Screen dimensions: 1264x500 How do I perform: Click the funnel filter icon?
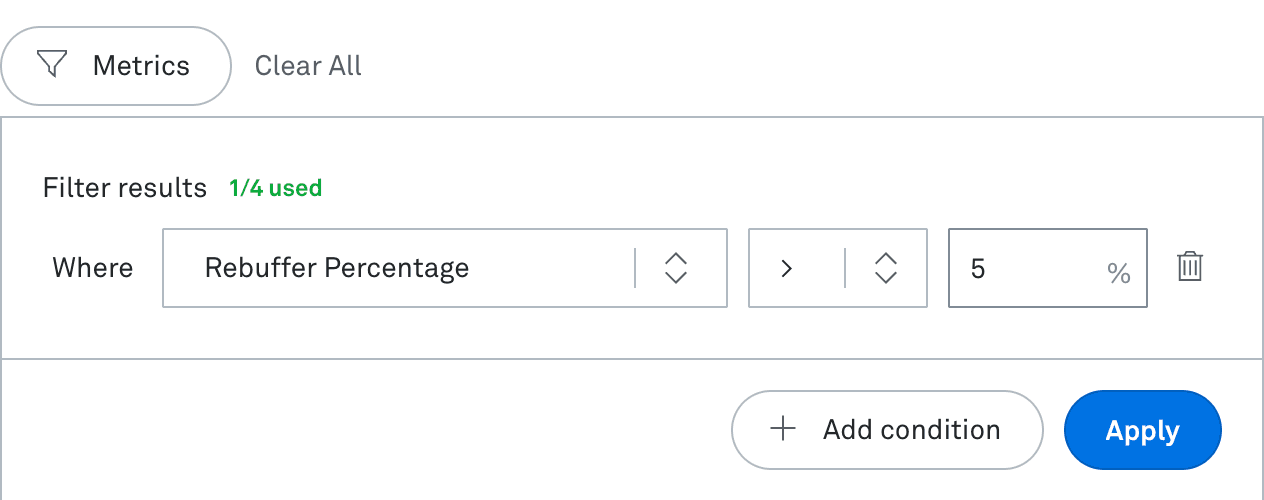point(52,65)
